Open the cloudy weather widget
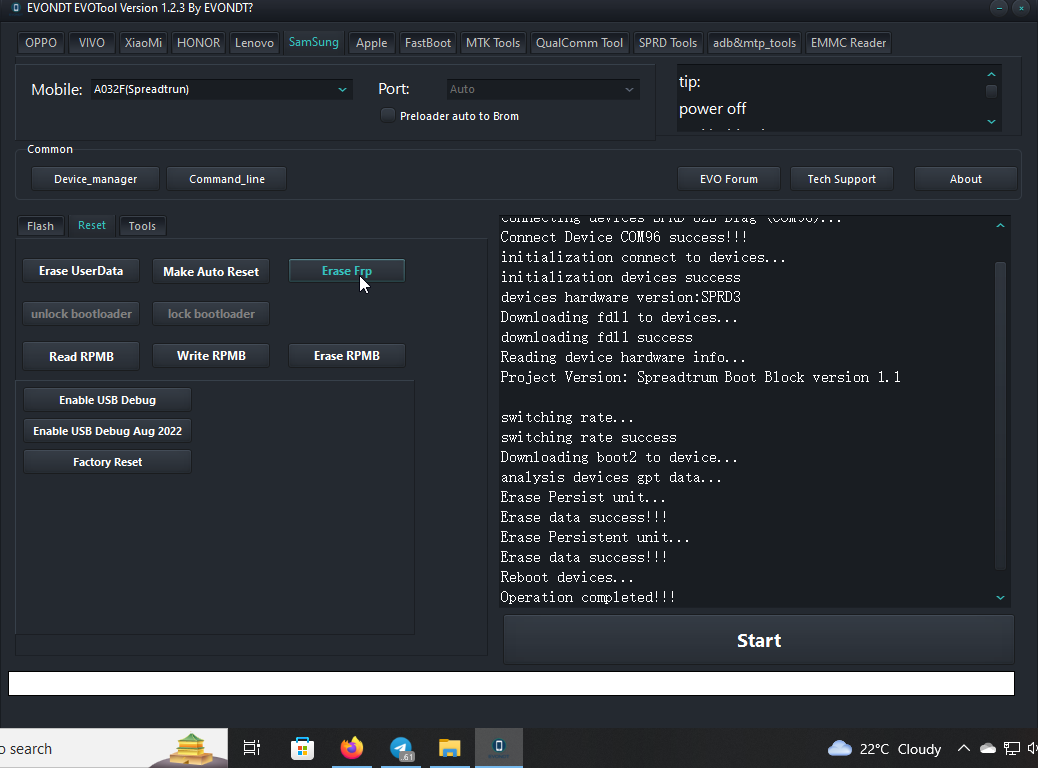Screen dimensions: 1038x768 pyautogui.click(x=884, y=749)
